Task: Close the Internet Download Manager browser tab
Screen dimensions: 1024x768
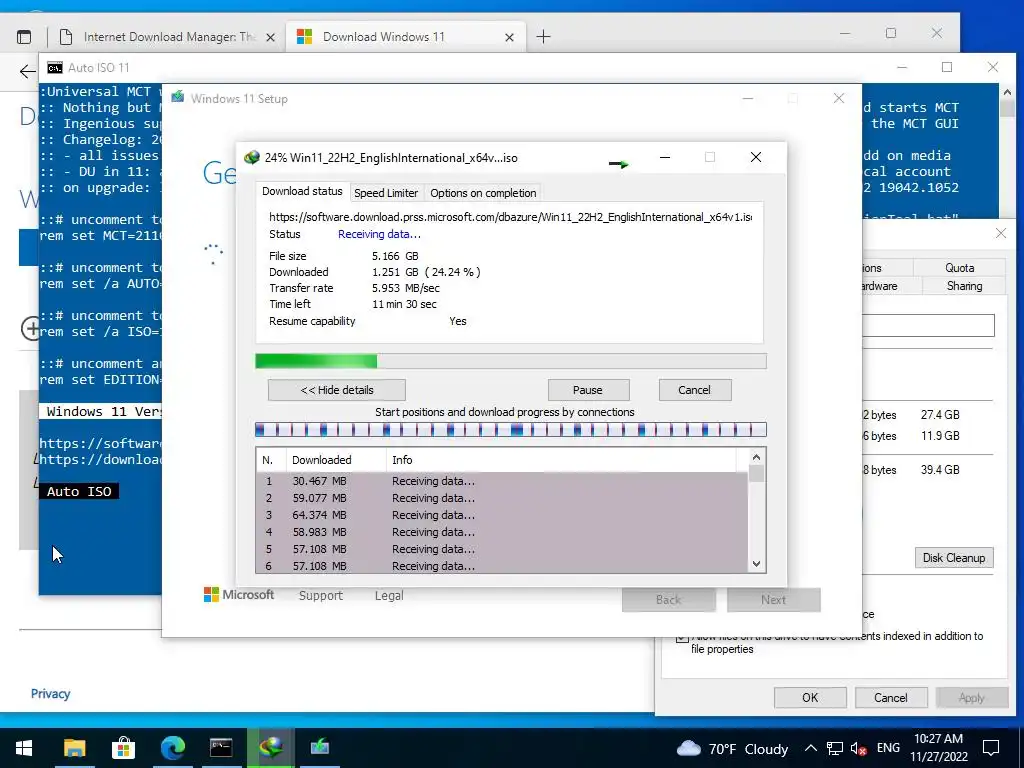Action: (270, 37)
